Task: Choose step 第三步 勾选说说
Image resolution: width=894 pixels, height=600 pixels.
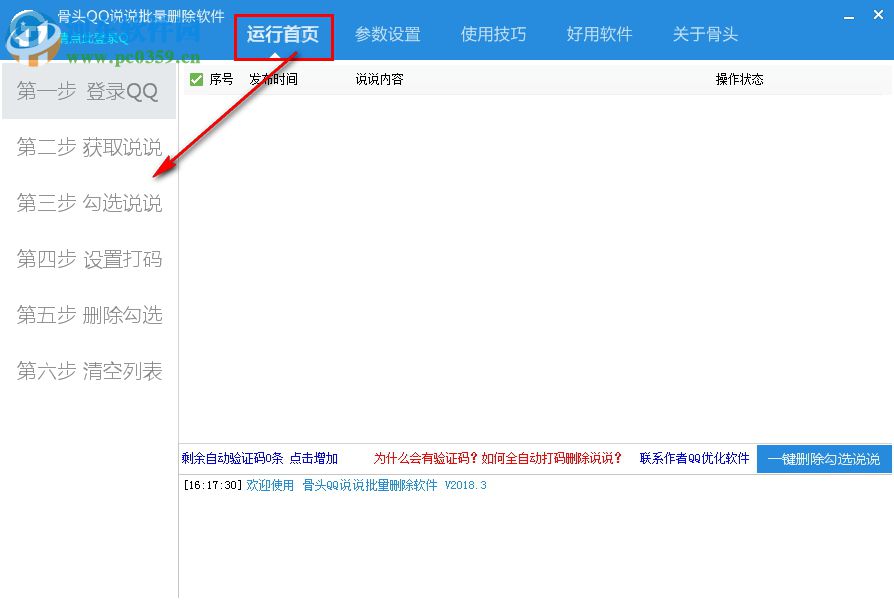Action: tap(89, 203)
